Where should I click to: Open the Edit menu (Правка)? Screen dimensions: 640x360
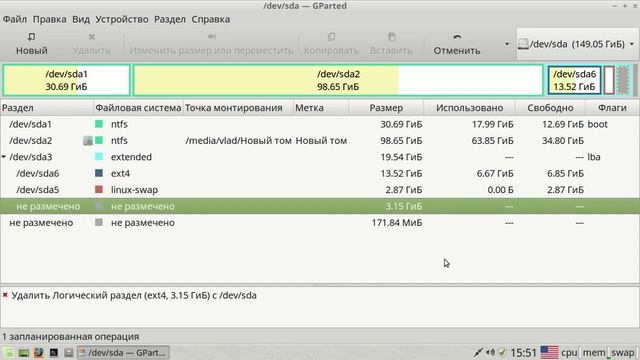point(49,19)
